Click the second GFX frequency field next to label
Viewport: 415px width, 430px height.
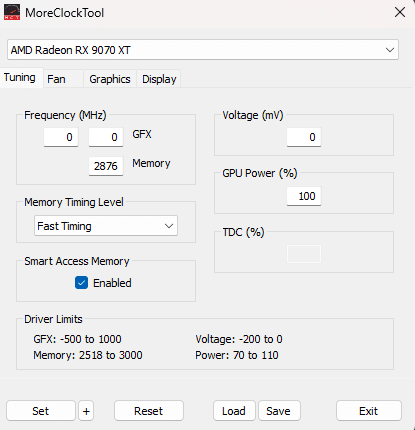tap(106, 137)
